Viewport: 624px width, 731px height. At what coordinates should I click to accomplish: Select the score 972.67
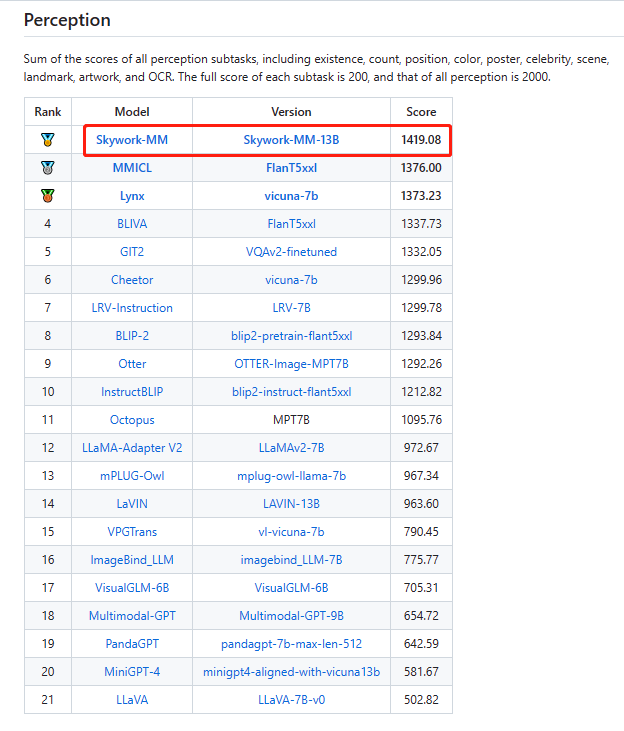coord(421,448)
